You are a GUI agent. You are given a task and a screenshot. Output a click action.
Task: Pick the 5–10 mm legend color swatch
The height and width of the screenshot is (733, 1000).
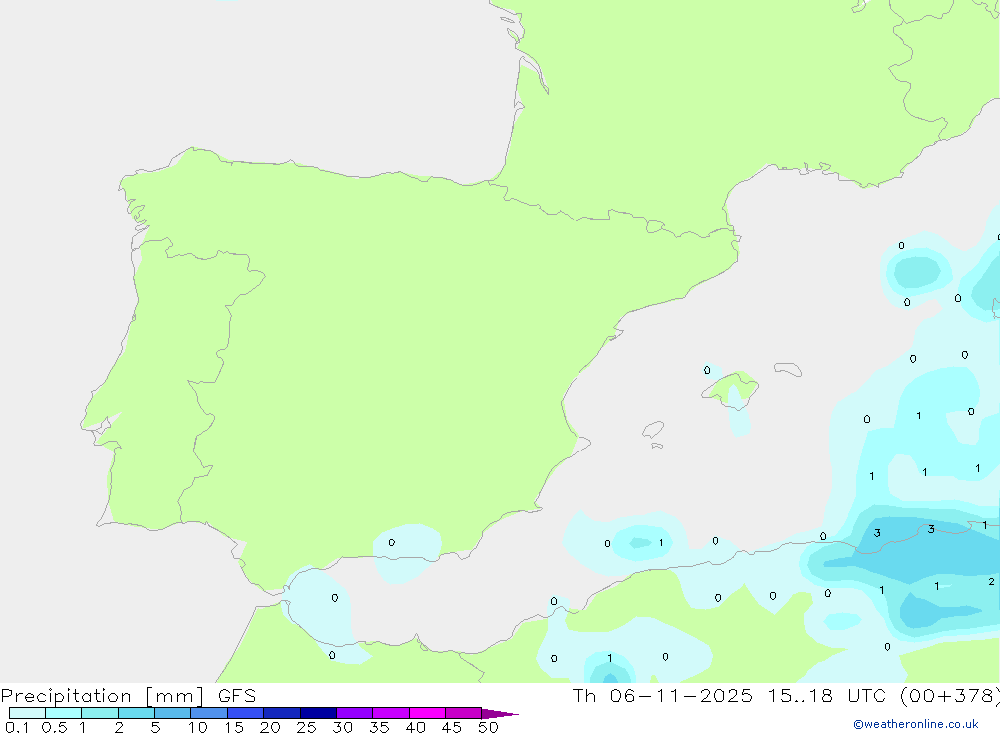(172, 713)
